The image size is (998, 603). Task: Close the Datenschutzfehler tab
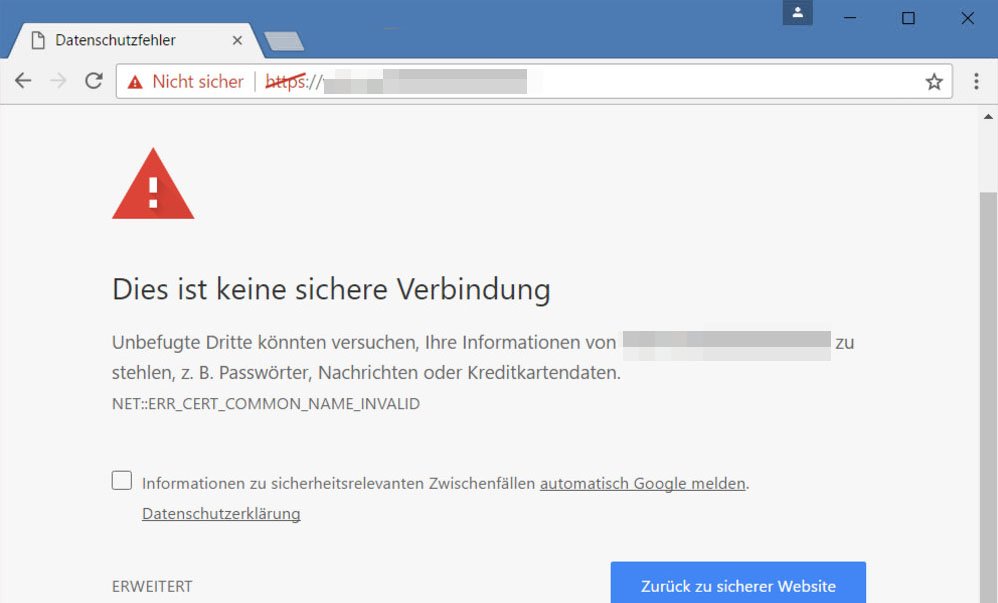pos(237,41)
